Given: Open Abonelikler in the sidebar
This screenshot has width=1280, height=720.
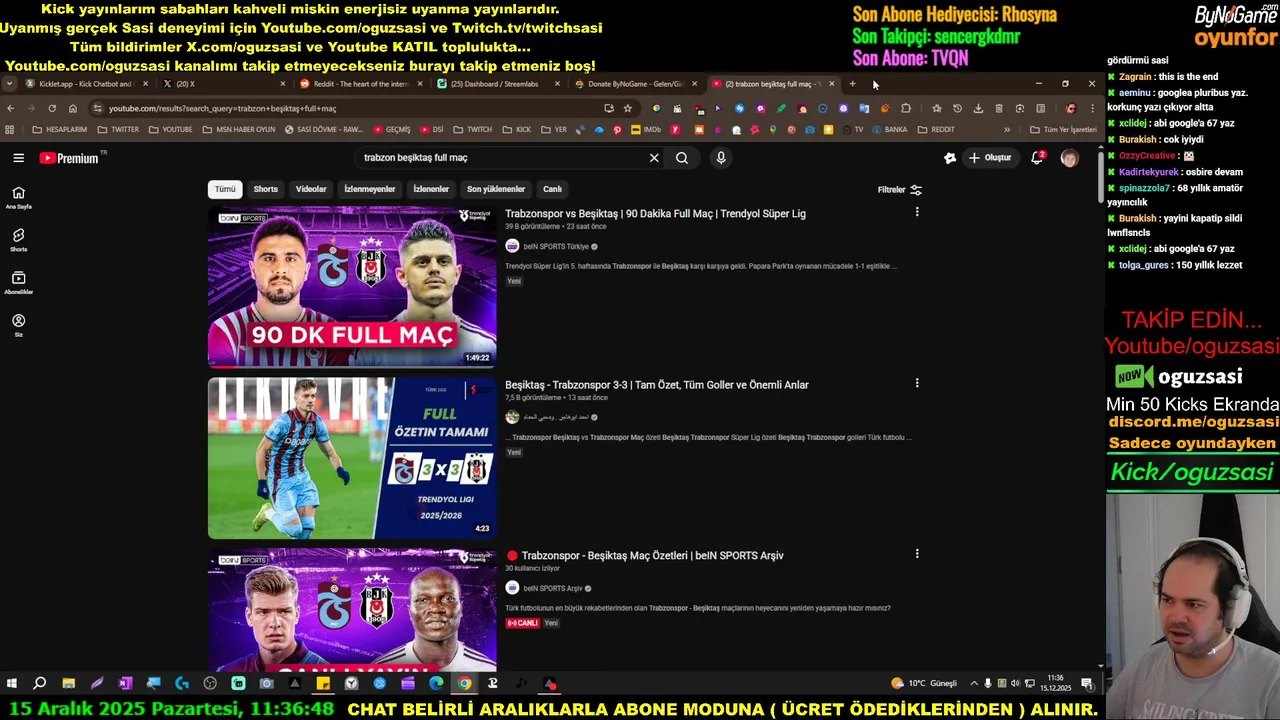Looking at the screenshot, I should (18, 283).
